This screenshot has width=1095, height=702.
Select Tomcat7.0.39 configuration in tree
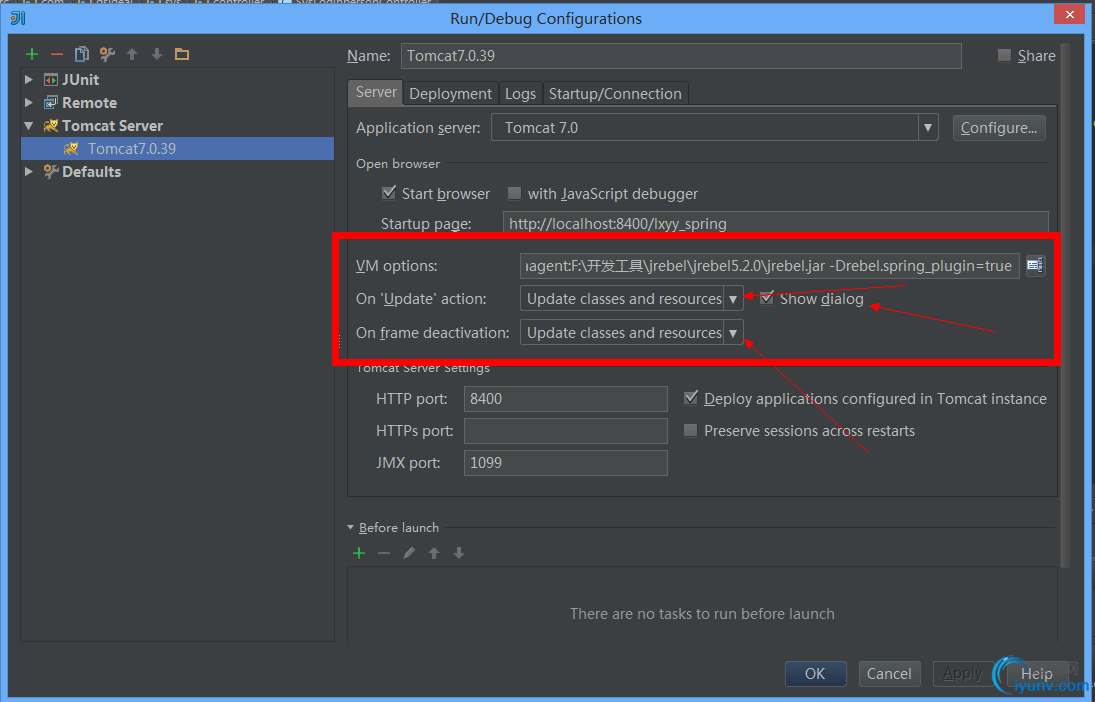pos(177,149)
